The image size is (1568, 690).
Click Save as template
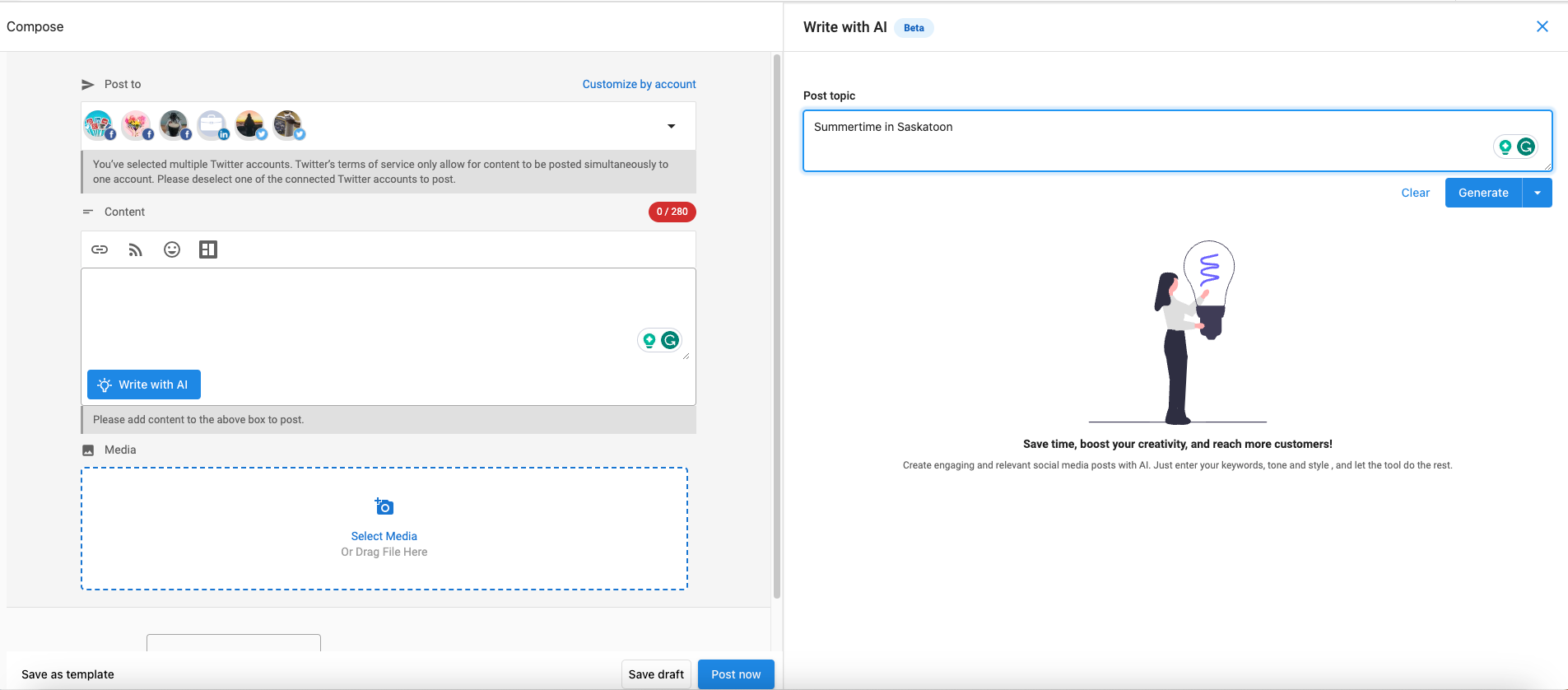[67, 674]
